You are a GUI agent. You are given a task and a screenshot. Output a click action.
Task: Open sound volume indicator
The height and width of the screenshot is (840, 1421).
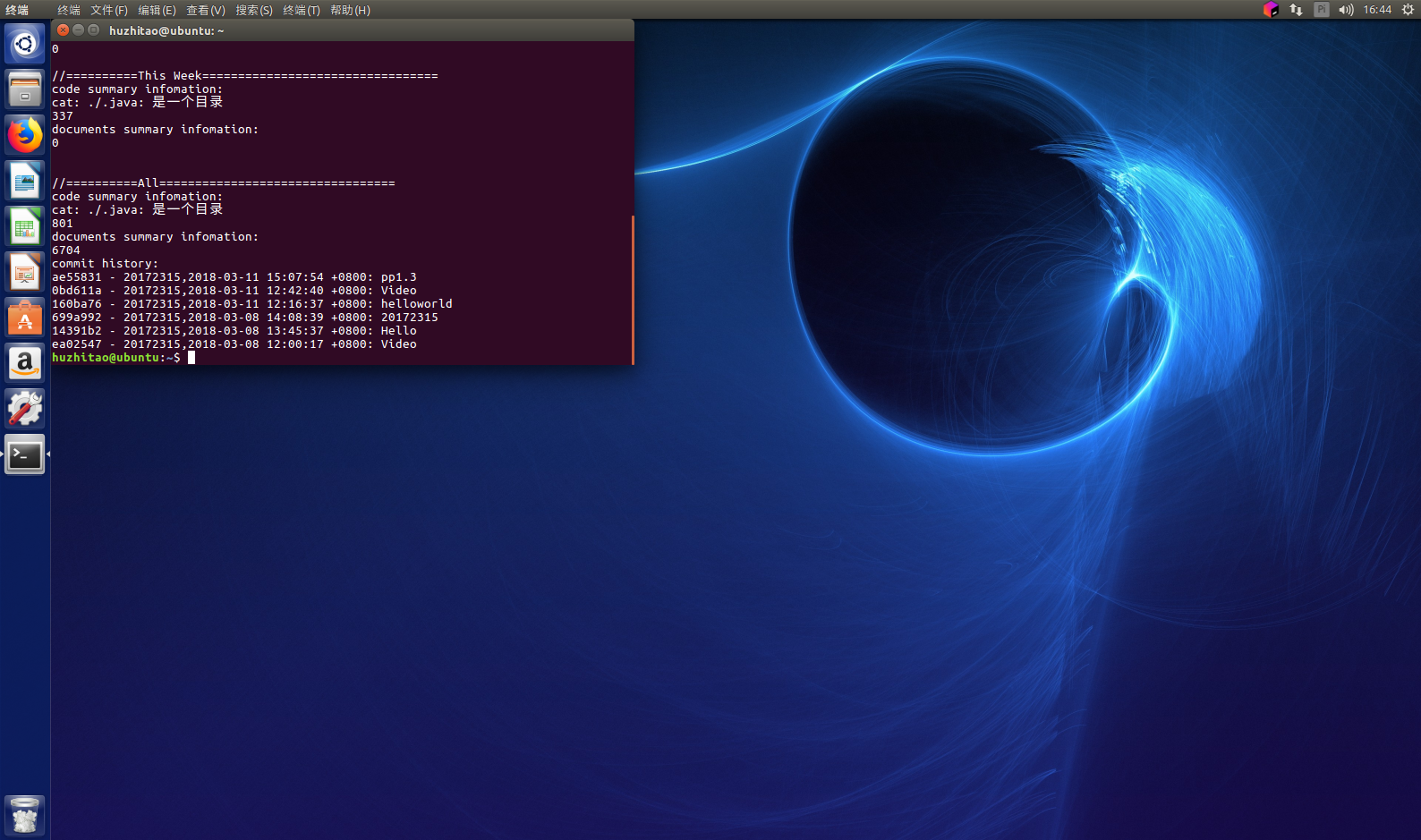(x=1346, y=10)
